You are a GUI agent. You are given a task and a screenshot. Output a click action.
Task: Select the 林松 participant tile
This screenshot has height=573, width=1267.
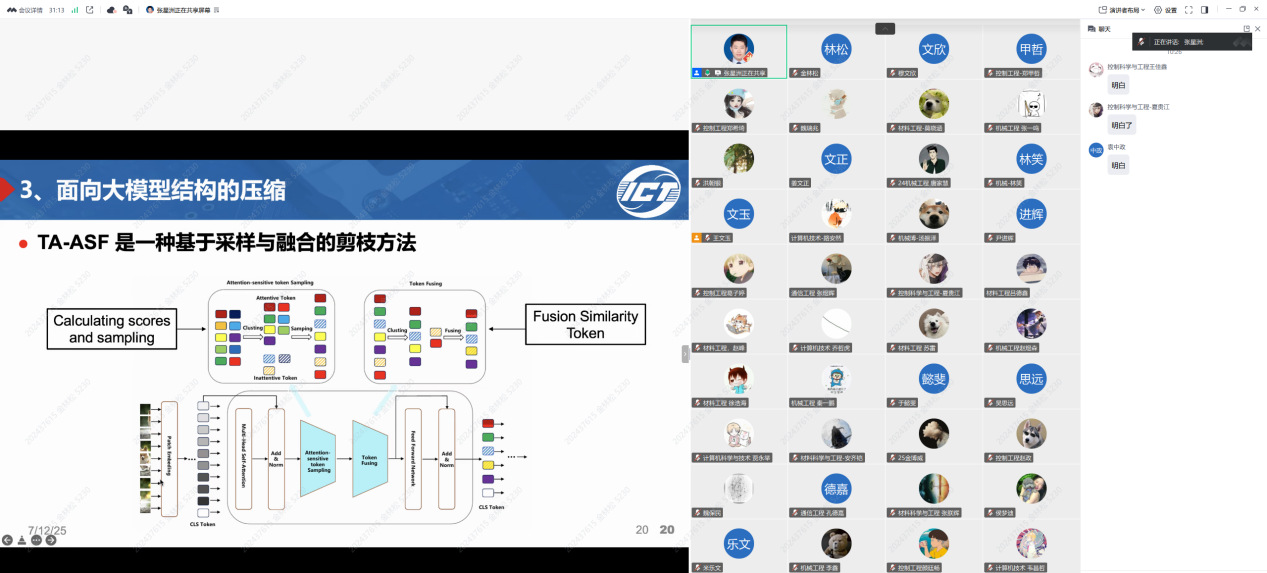click(835, 50)
